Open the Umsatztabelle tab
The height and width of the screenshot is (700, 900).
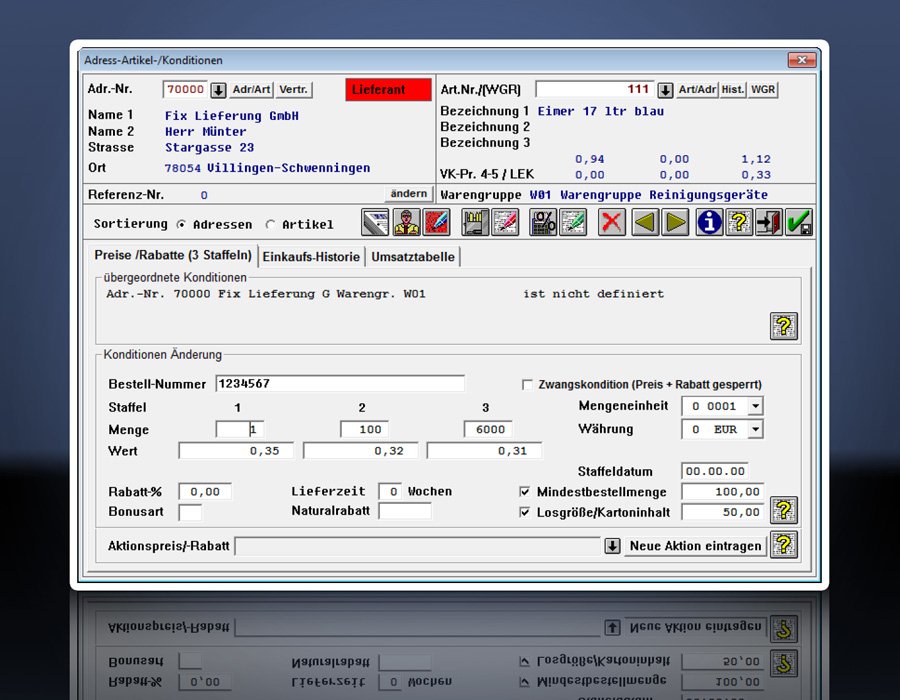[x=413, y=257]
